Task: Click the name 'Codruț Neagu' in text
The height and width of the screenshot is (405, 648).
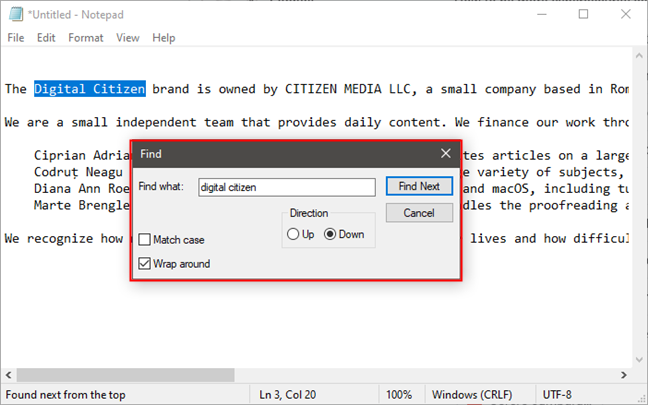Action: click(78, 172)
